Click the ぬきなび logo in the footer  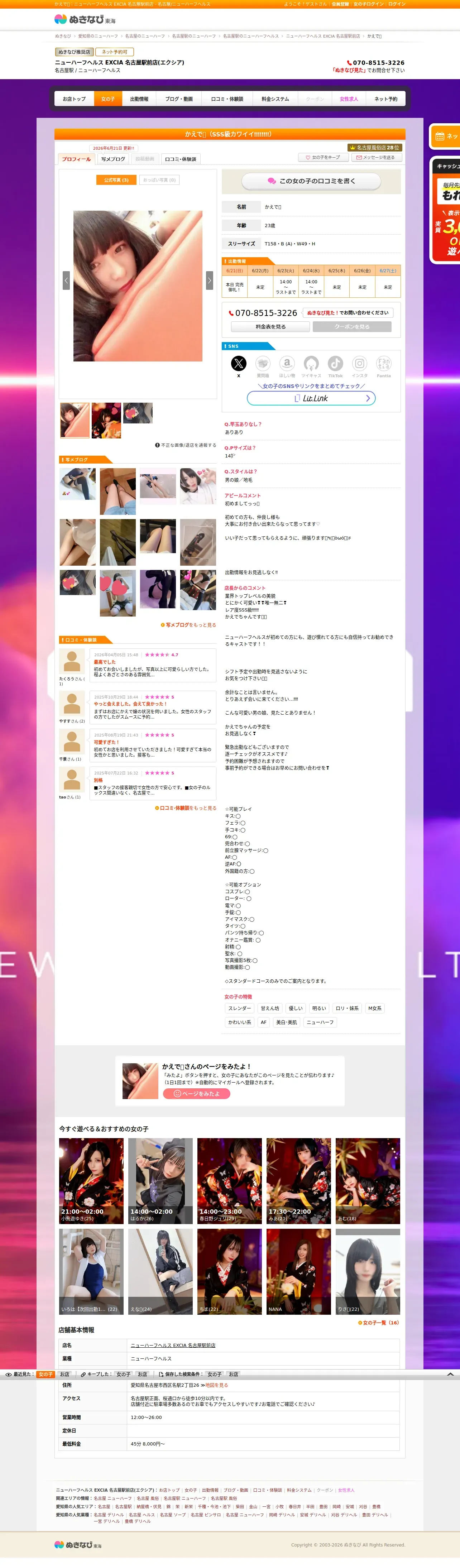click(x=78, y=1545)
